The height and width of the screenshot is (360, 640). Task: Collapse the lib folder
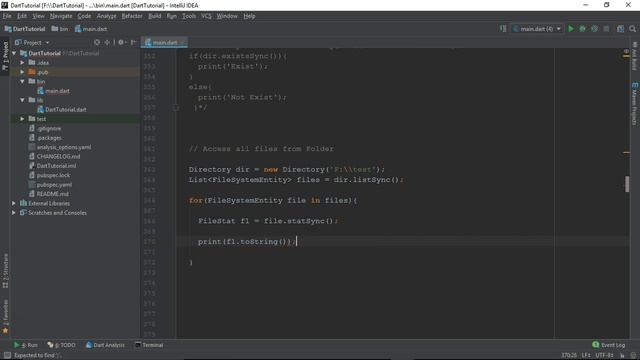point(22,100)
